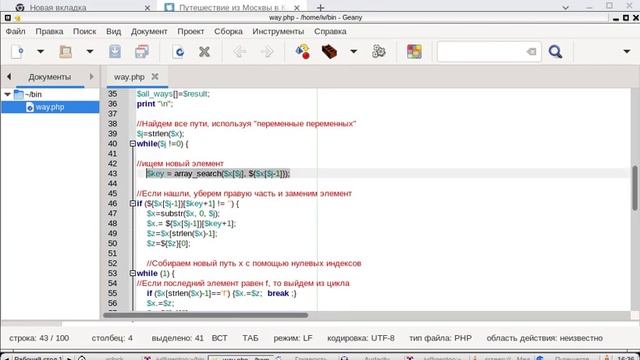
Task: Click the Save All toolbar icon
Action: point(142,52)
